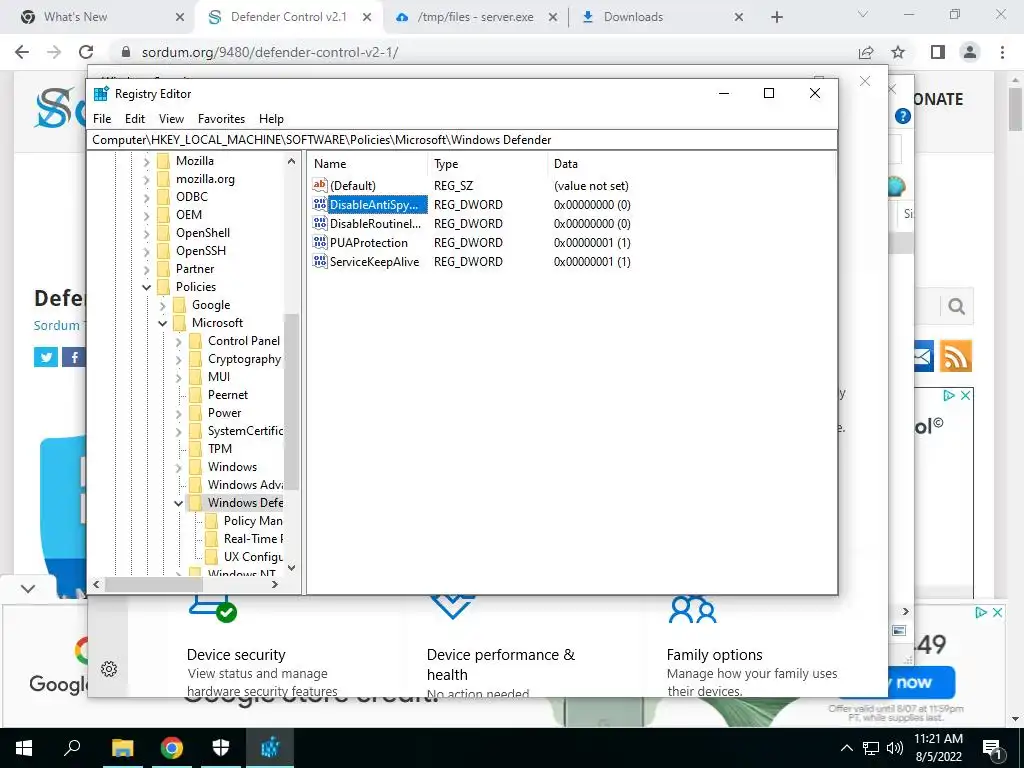
Task: Expand the Mozilla registry key
Action: point(146,161)
